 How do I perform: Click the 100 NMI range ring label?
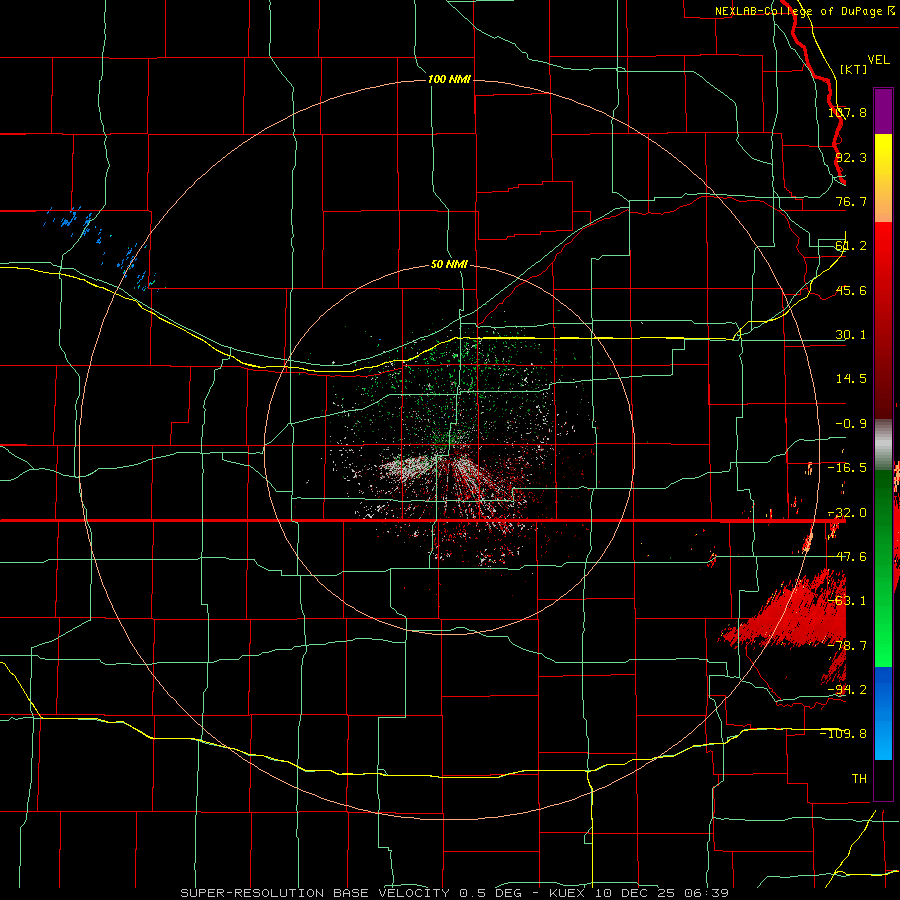(449, 79)
